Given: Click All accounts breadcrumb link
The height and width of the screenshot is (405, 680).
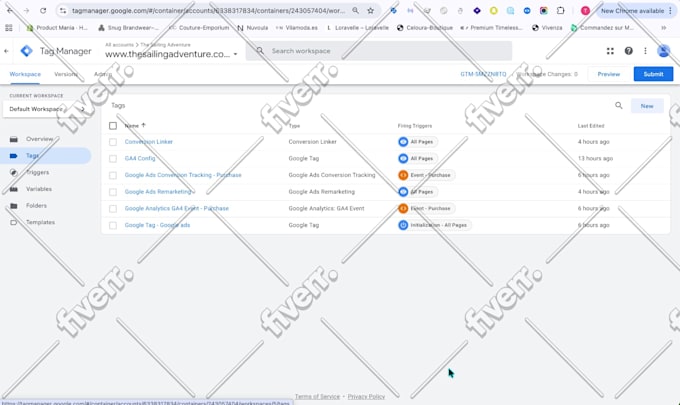Looking at the screenshot, I should click(119, 45).
